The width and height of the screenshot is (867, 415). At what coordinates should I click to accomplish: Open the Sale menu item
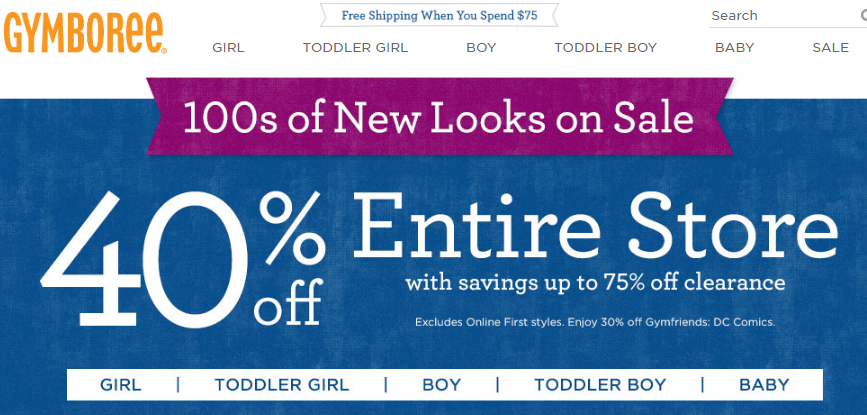[830, 48]
